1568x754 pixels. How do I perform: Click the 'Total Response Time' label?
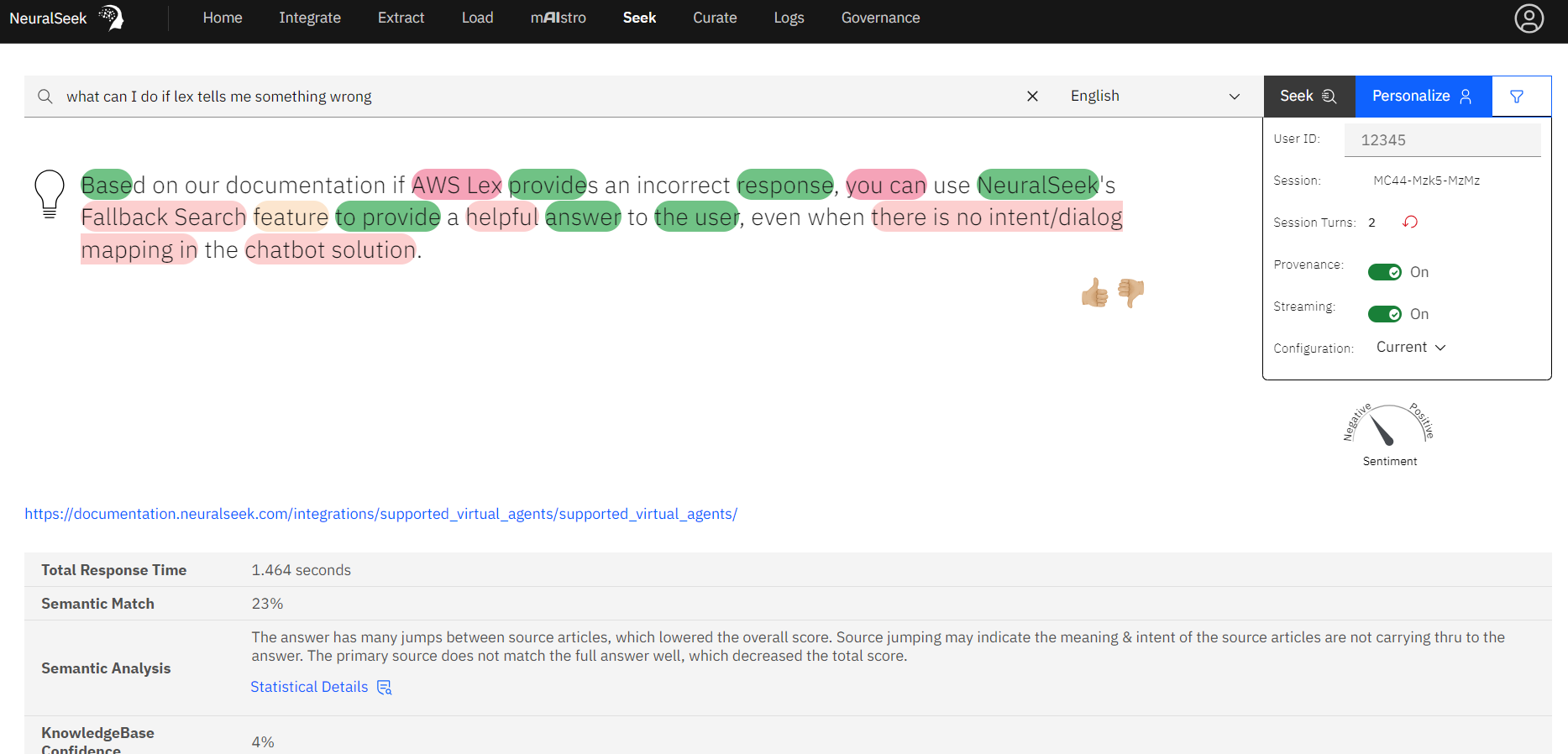tap(113, 570)
